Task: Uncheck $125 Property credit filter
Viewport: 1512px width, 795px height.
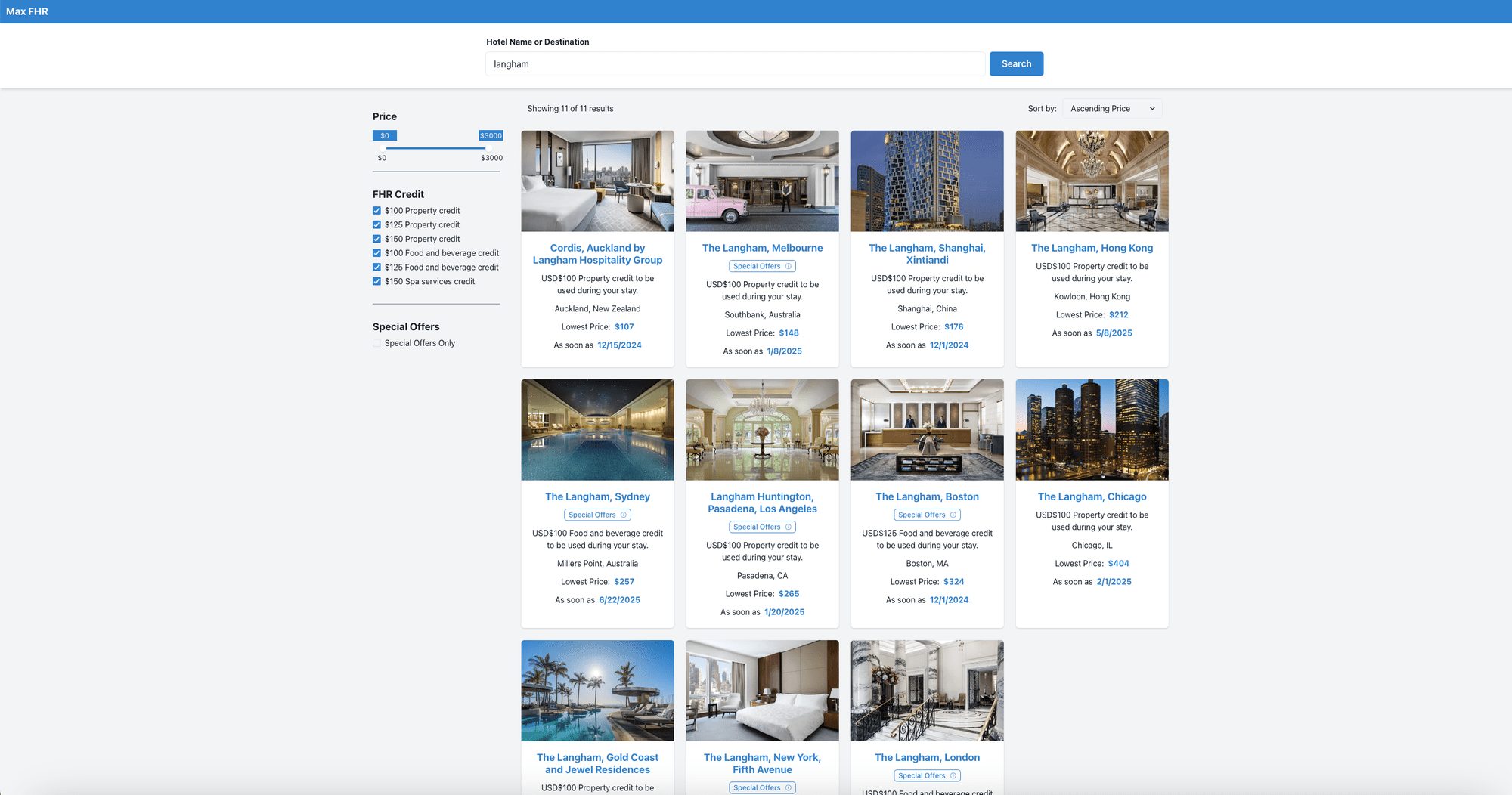Action: pos(376,224)
